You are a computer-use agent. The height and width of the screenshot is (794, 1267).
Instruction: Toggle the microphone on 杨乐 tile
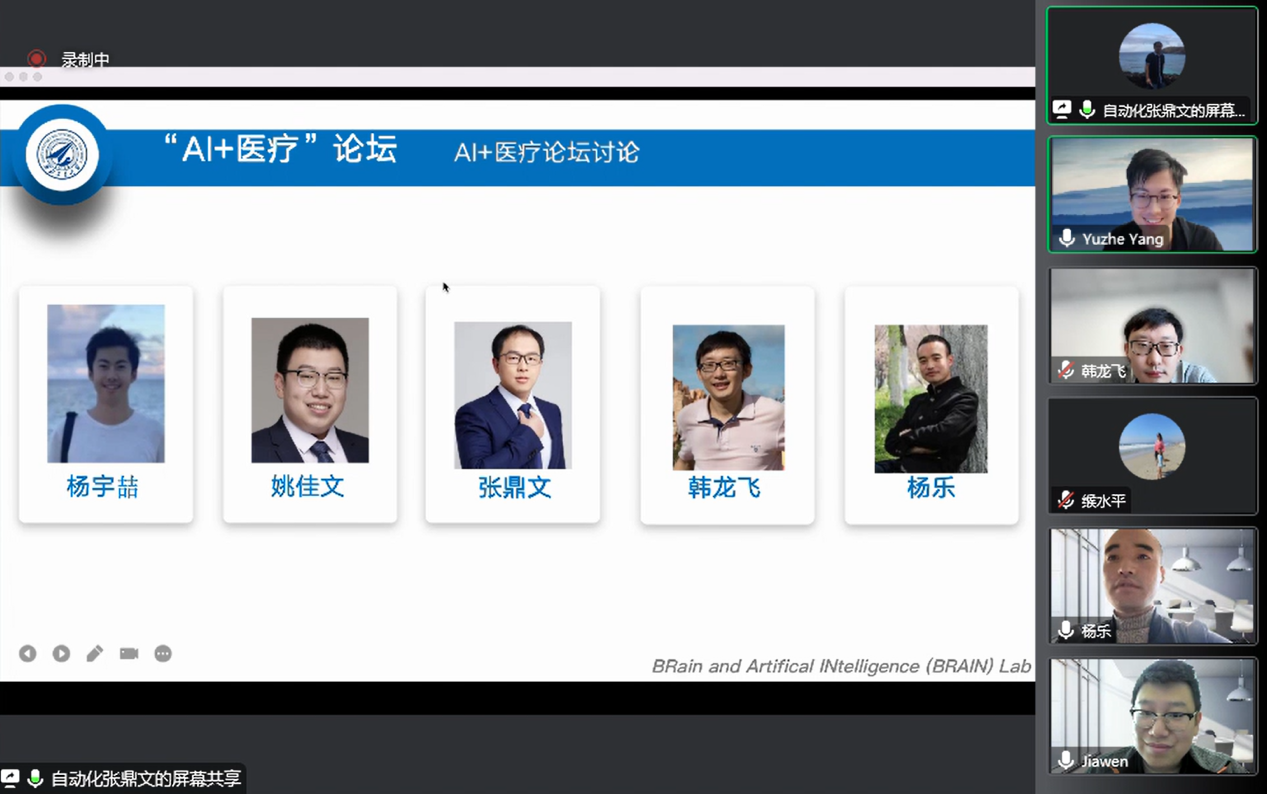[1067, 631]
